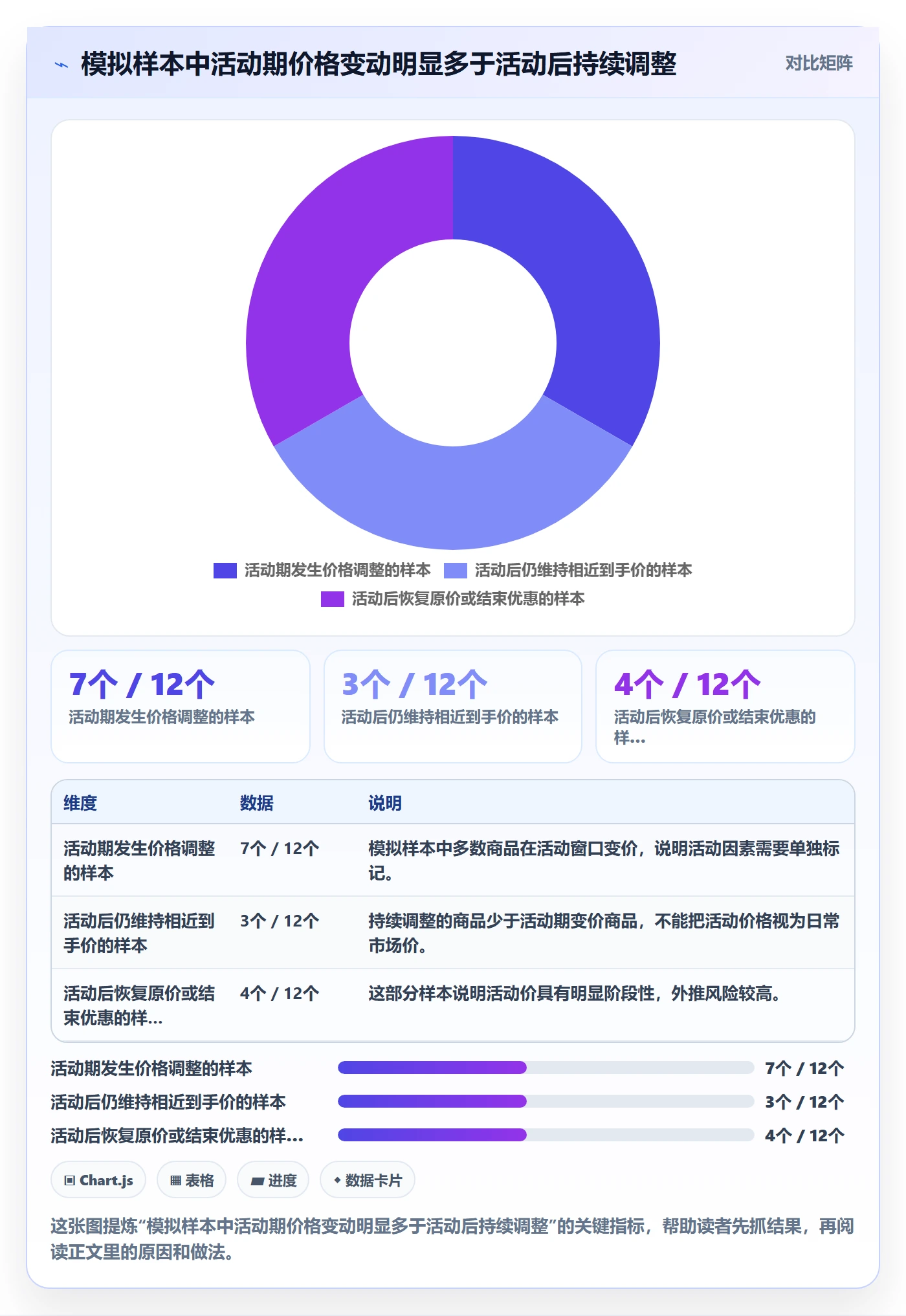The image size is (906, 1316).
Task: Click table value 3个 / 12个
Action: click(280, 921)
